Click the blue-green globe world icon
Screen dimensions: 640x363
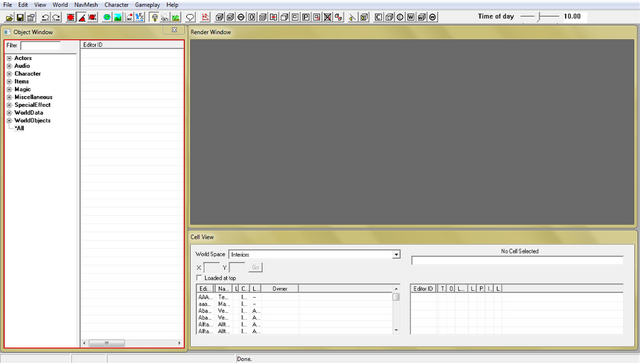(x=107, y=17)
